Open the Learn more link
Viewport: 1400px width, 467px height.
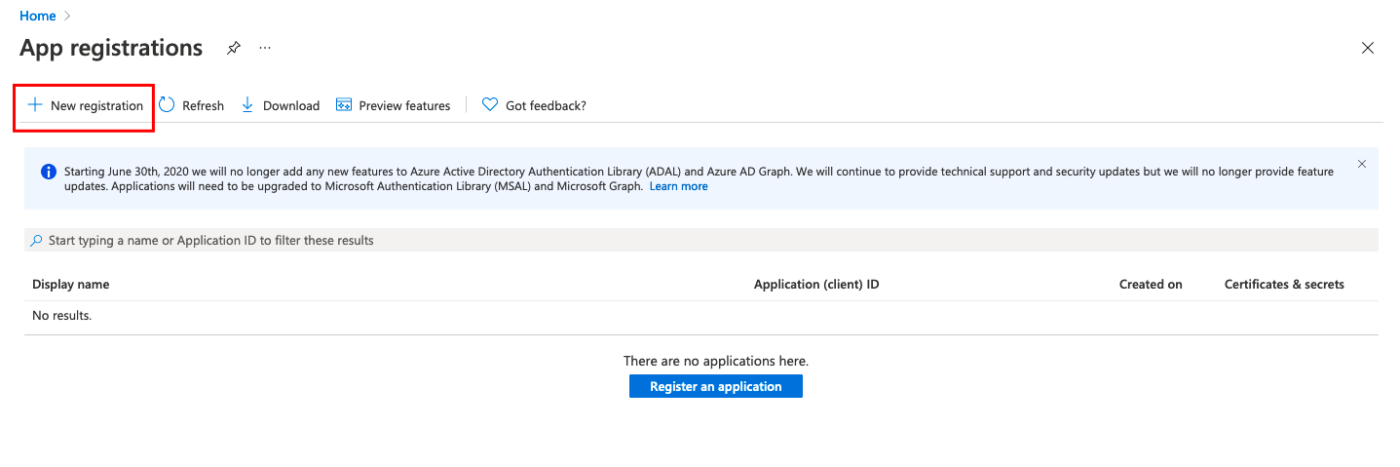coord(678,186)
